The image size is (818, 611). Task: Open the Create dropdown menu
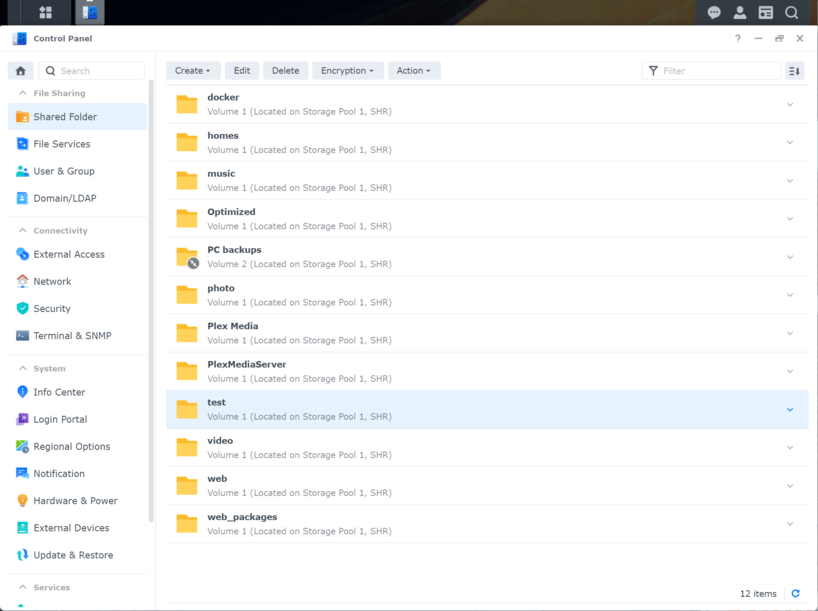193,71
